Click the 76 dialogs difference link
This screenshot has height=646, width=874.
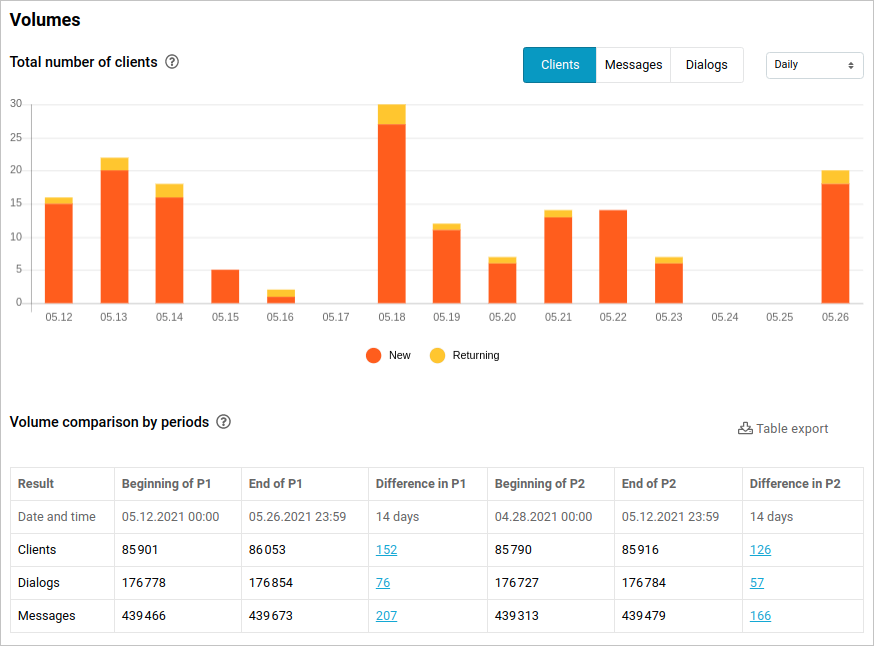point(383,583)
